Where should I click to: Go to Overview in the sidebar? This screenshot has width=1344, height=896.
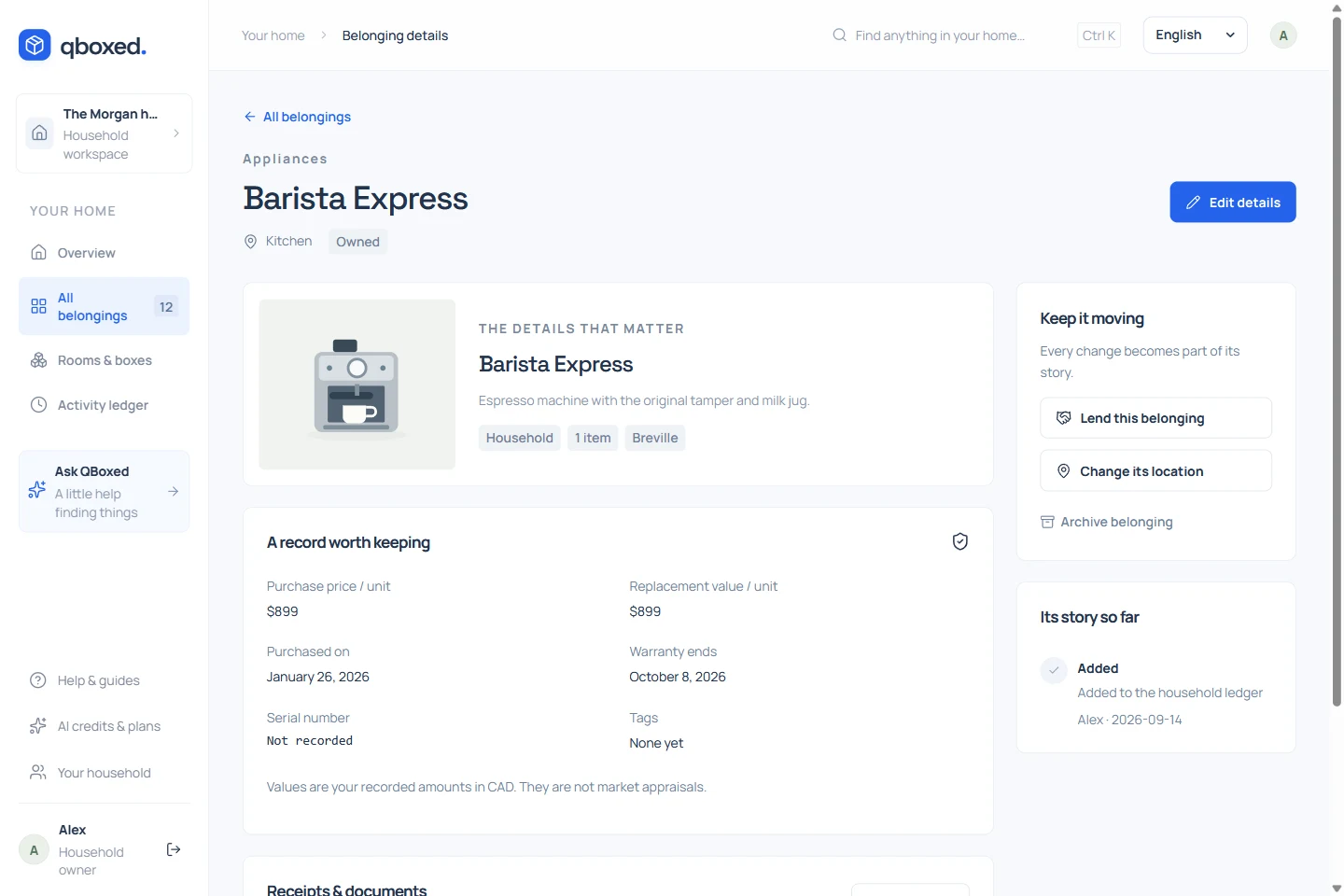pos(104,253)
